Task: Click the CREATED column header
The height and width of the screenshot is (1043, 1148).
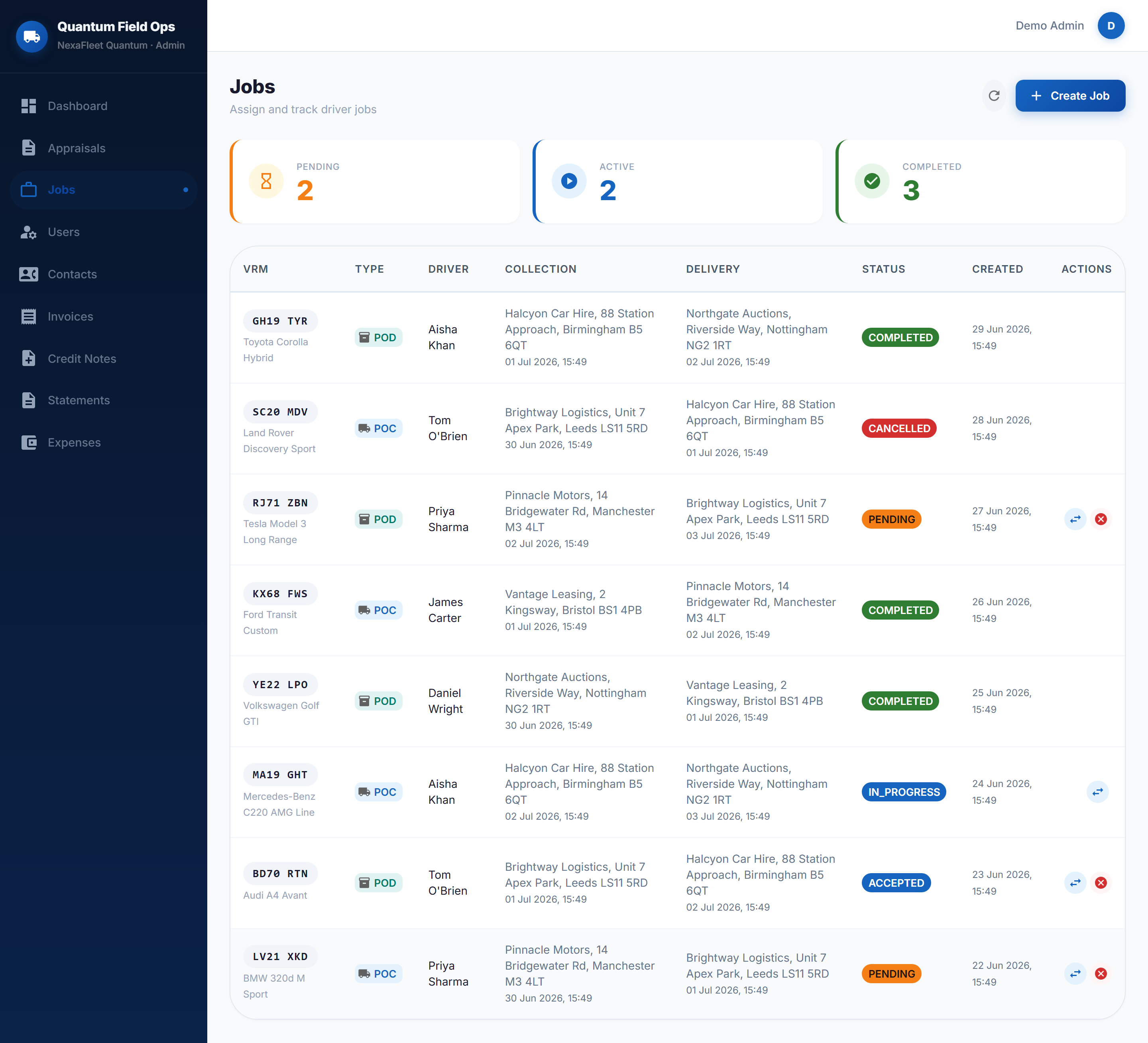Action: pyautogui.click(x=997, y=269)
